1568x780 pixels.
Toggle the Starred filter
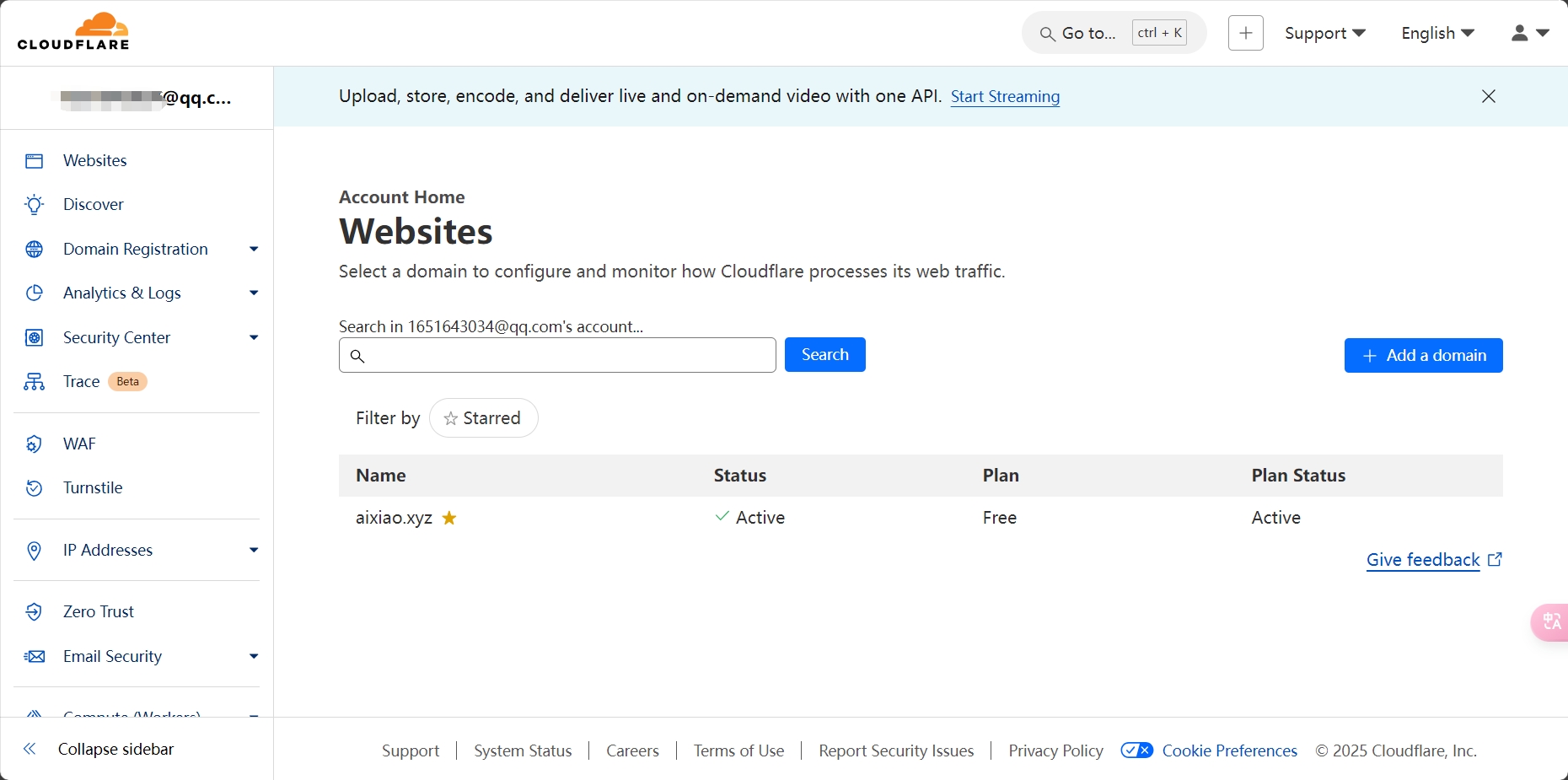[484, 418]
